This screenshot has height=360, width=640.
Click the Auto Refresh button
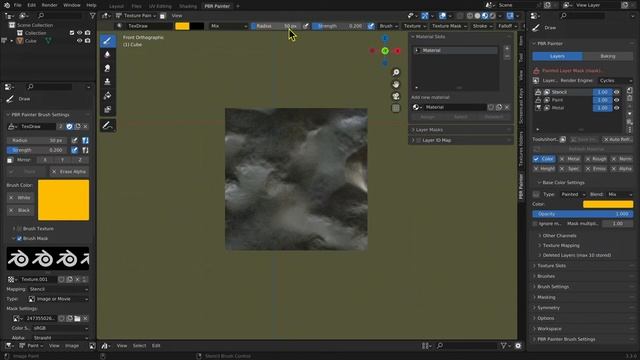618,140
